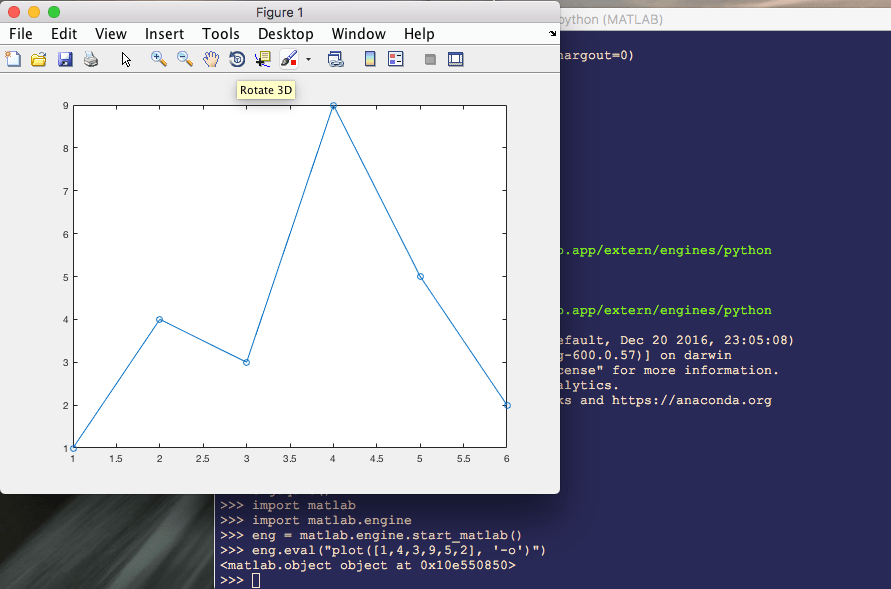
Task: Select the Zoom In tool
Action: point(156,59)
